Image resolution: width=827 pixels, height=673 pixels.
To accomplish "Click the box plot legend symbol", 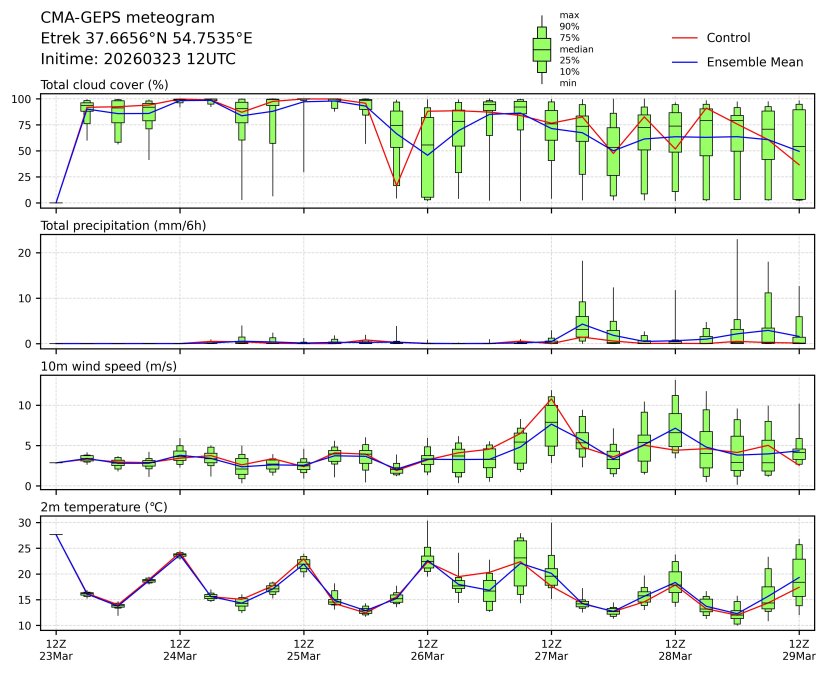I will pyautogui.click(x=541, y=49).
